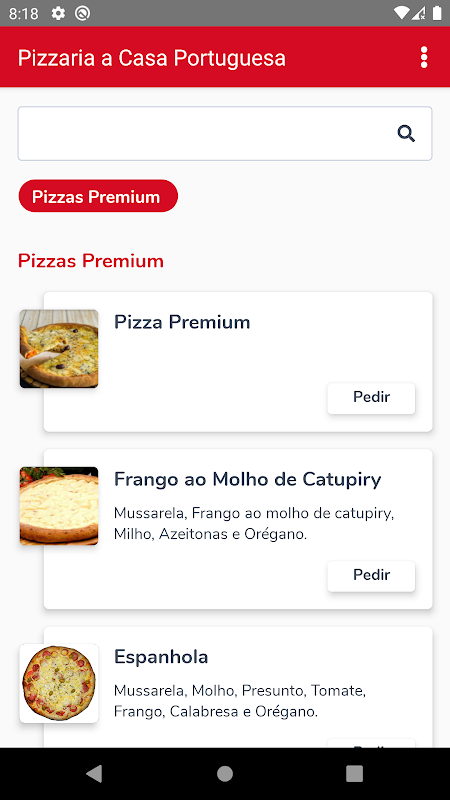Tap the Wi-Fi signal status icon
Image resolution: width=450 pixels, height=800 pixels.
click(402, 13)
